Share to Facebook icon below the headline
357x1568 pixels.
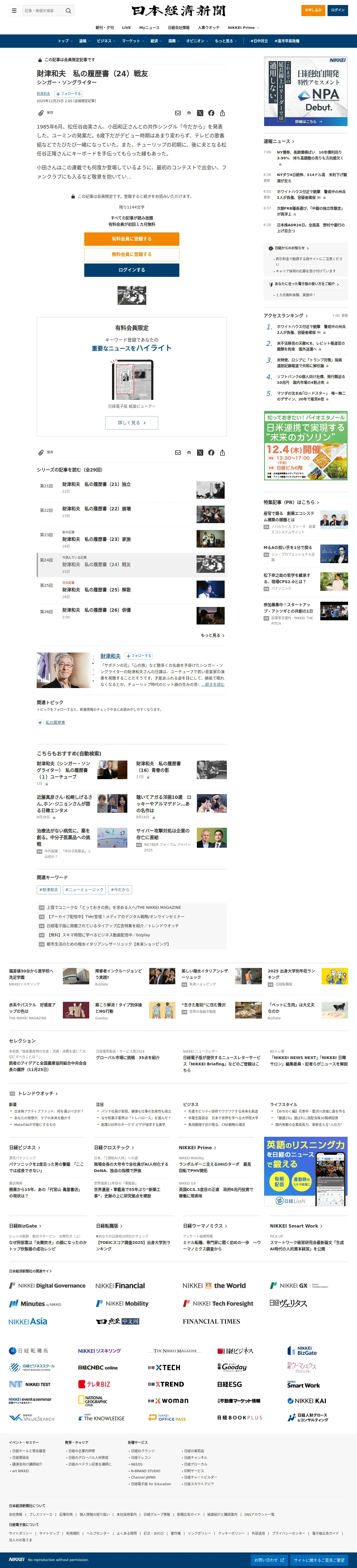click(211, 113)
